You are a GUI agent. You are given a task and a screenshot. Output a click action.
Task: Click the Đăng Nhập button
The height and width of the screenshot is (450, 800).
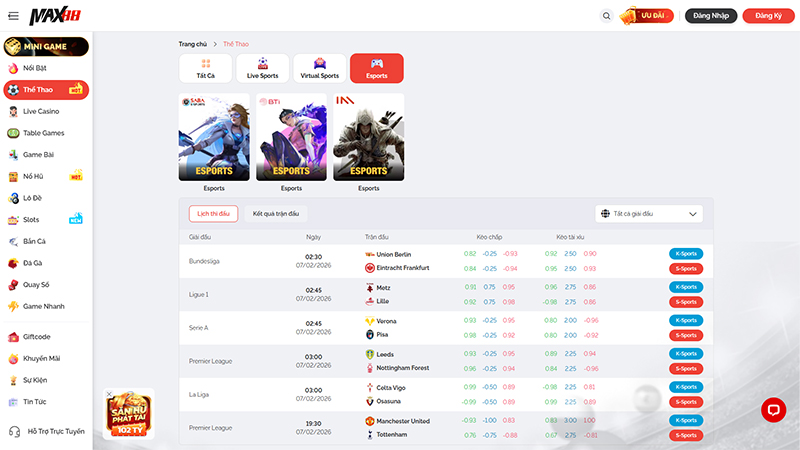click(711, 16)
